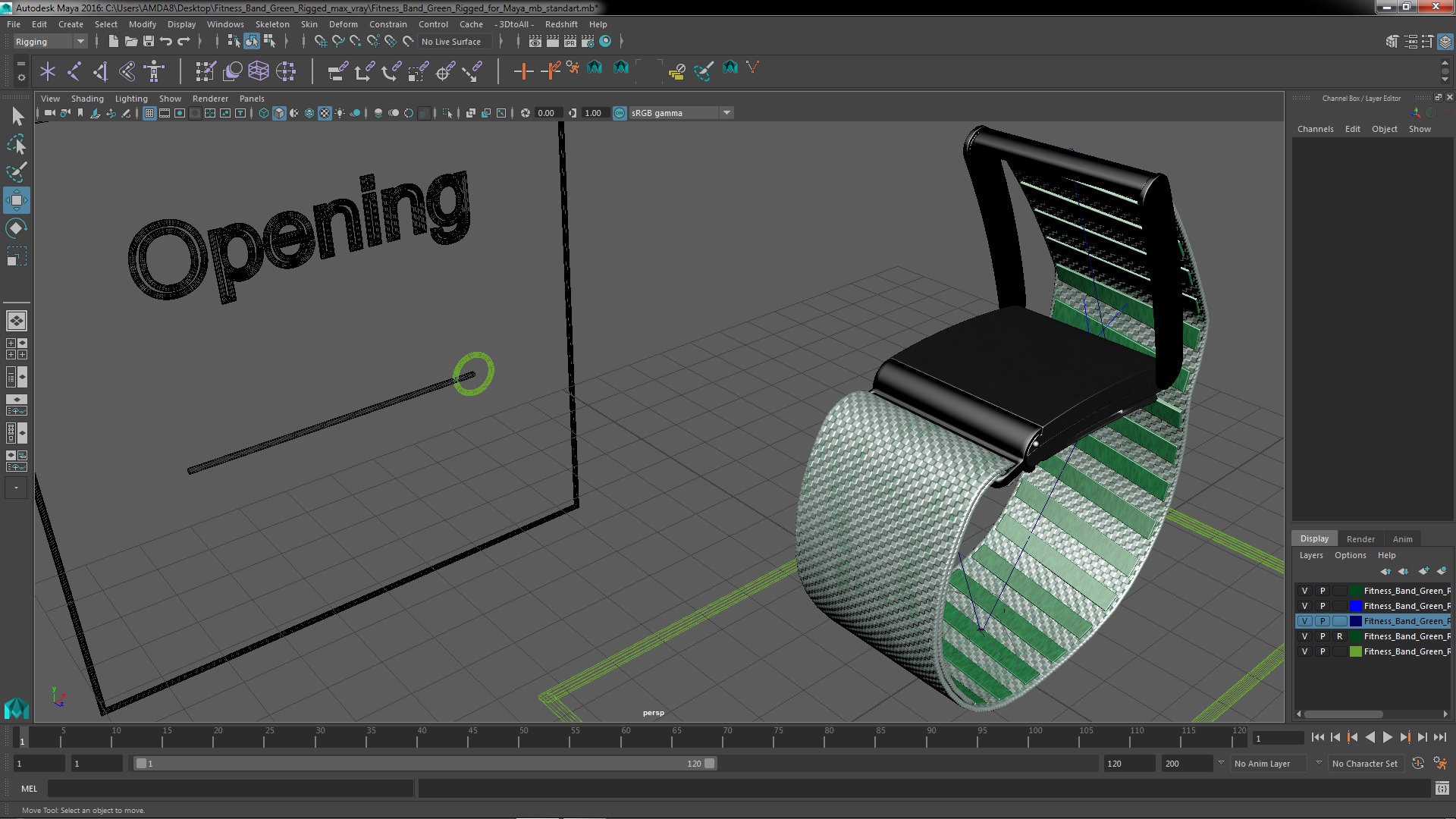Open the Script Editor icon

coord(1442,789)
